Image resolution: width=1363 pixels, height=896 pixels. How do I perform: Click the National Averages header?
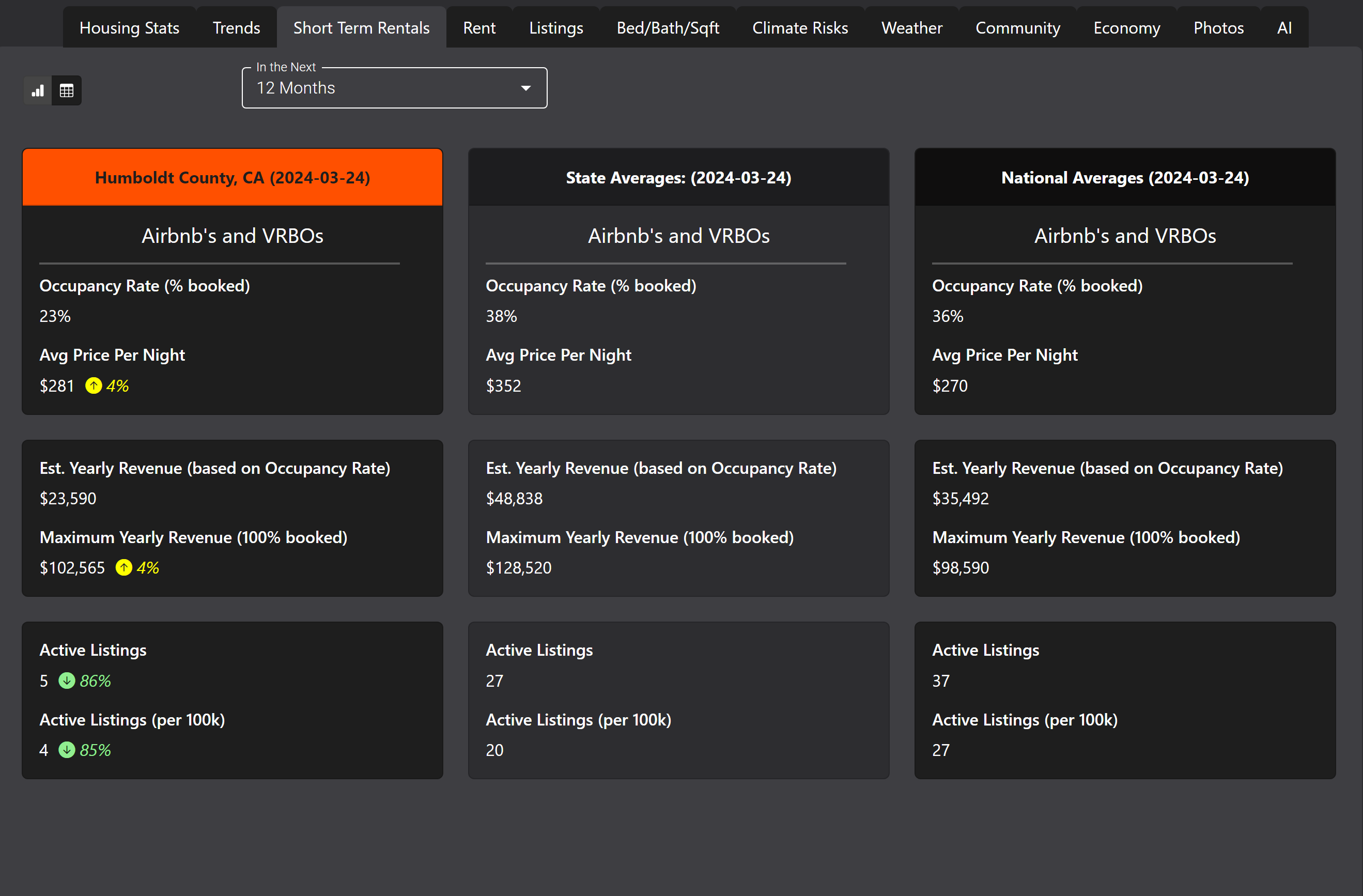pyautogui.click(x=1125, y=178)
